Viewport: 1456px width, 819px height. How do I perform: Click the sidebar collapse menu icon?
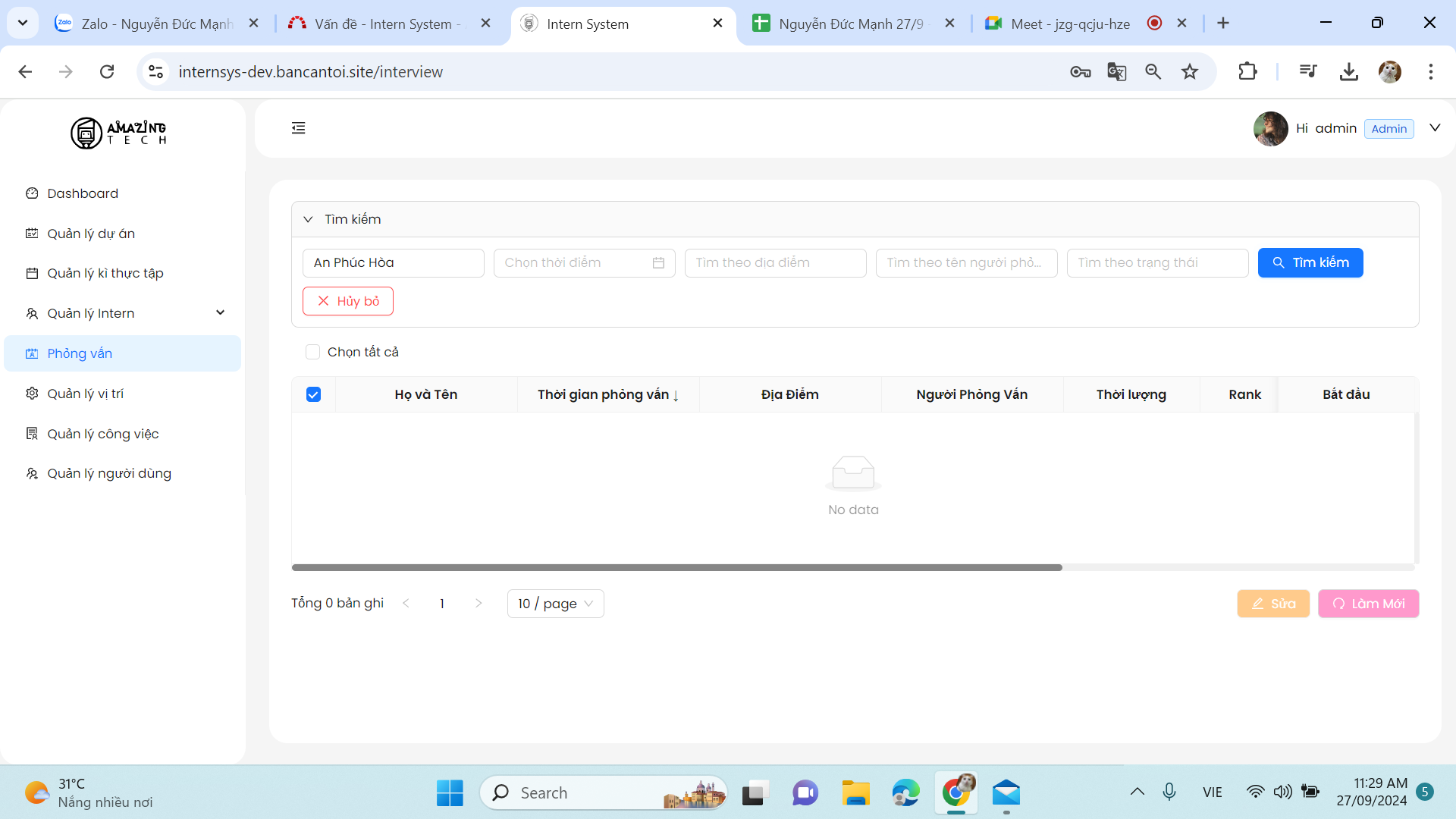point(298,128)
